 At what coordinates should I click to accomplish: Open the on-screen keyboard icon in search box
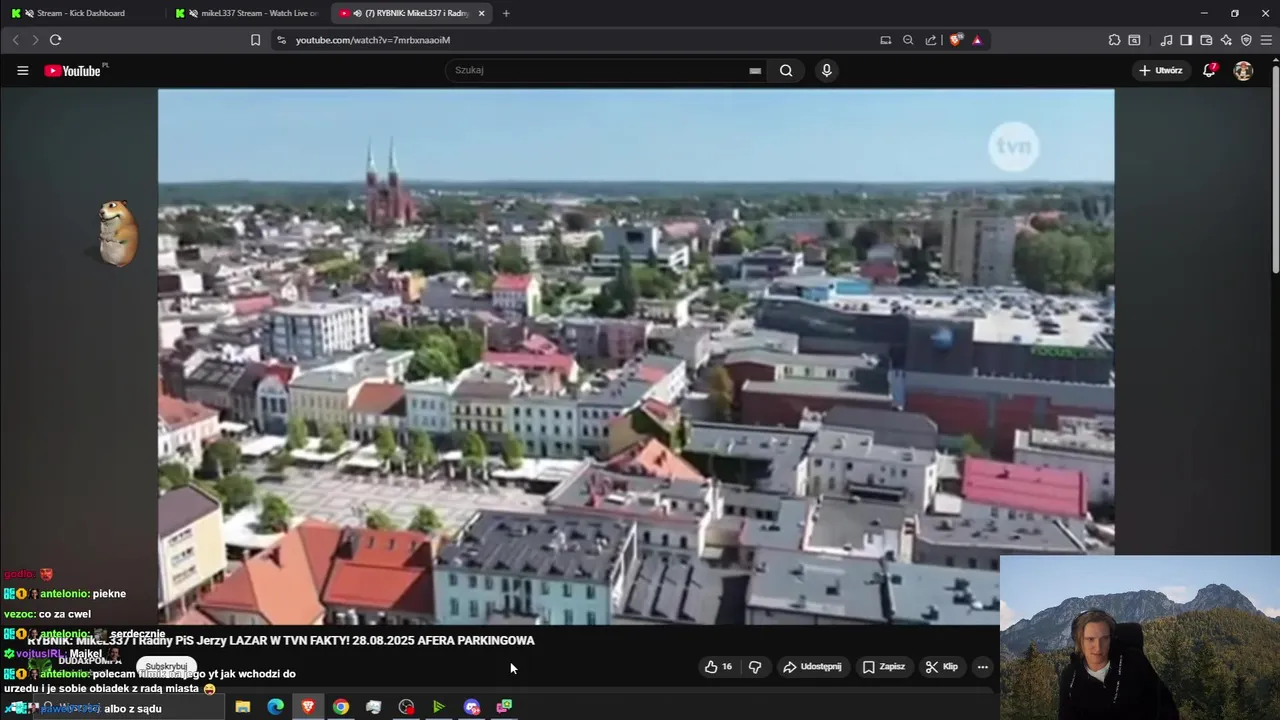[755, 71]
